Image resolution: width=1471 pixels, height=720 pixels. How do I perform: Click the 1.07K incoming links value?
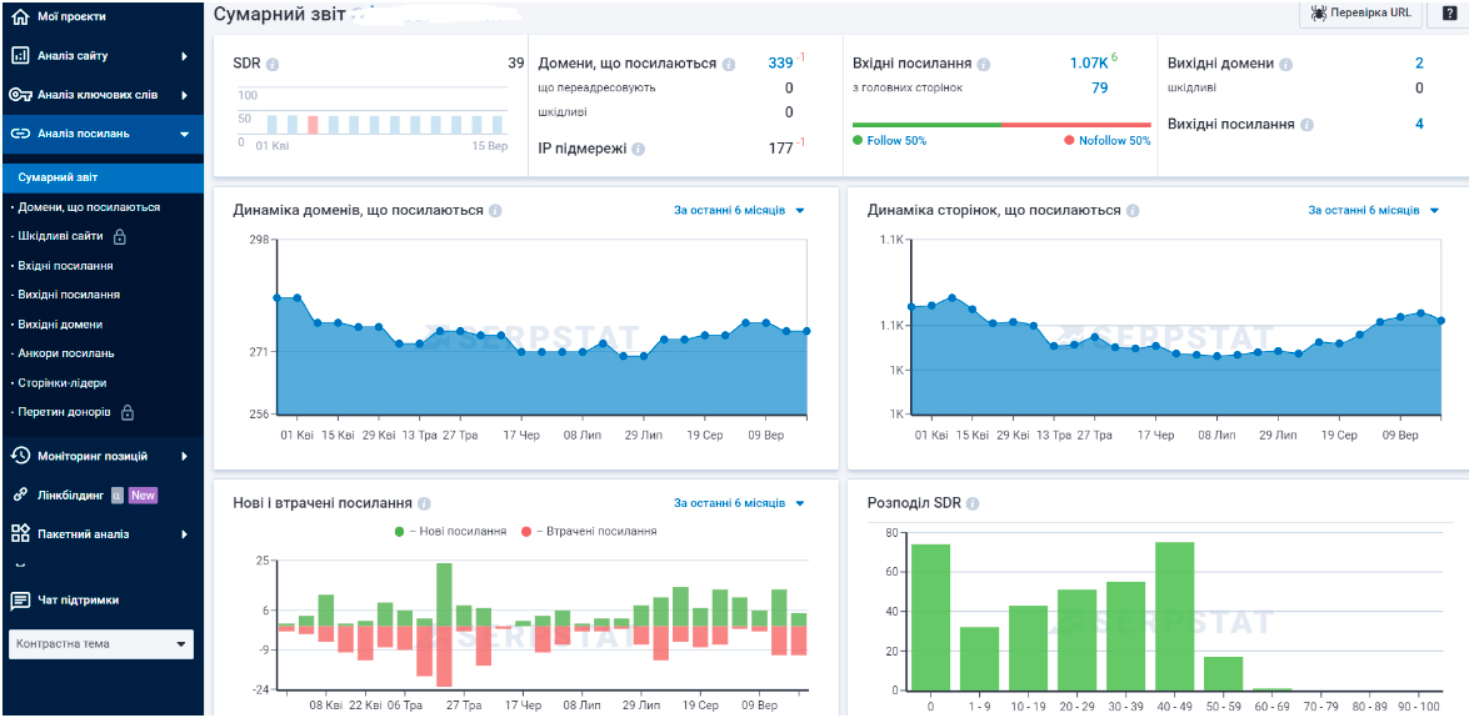(x=1088, y=63)
